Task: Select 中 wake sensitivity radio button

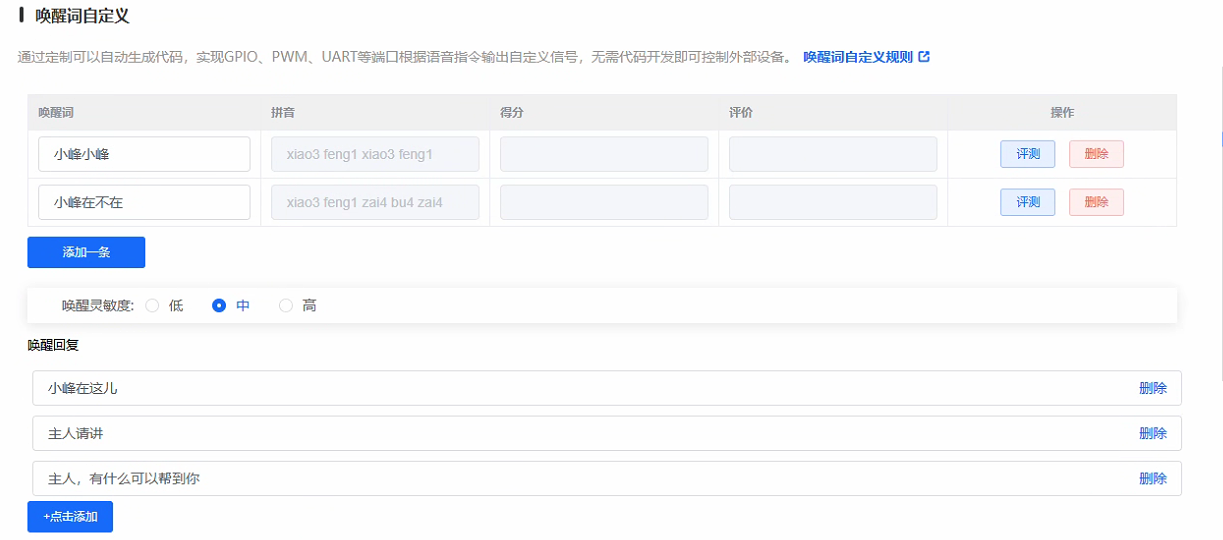Action: pos(219,306)
